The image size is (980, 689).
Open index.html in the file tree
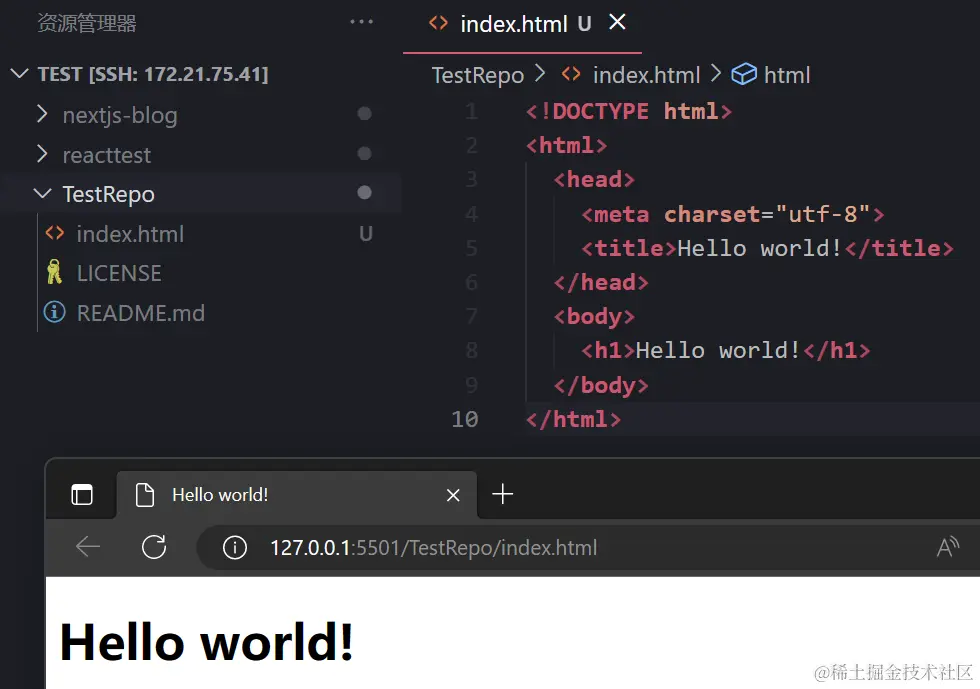tap(130, 234)
